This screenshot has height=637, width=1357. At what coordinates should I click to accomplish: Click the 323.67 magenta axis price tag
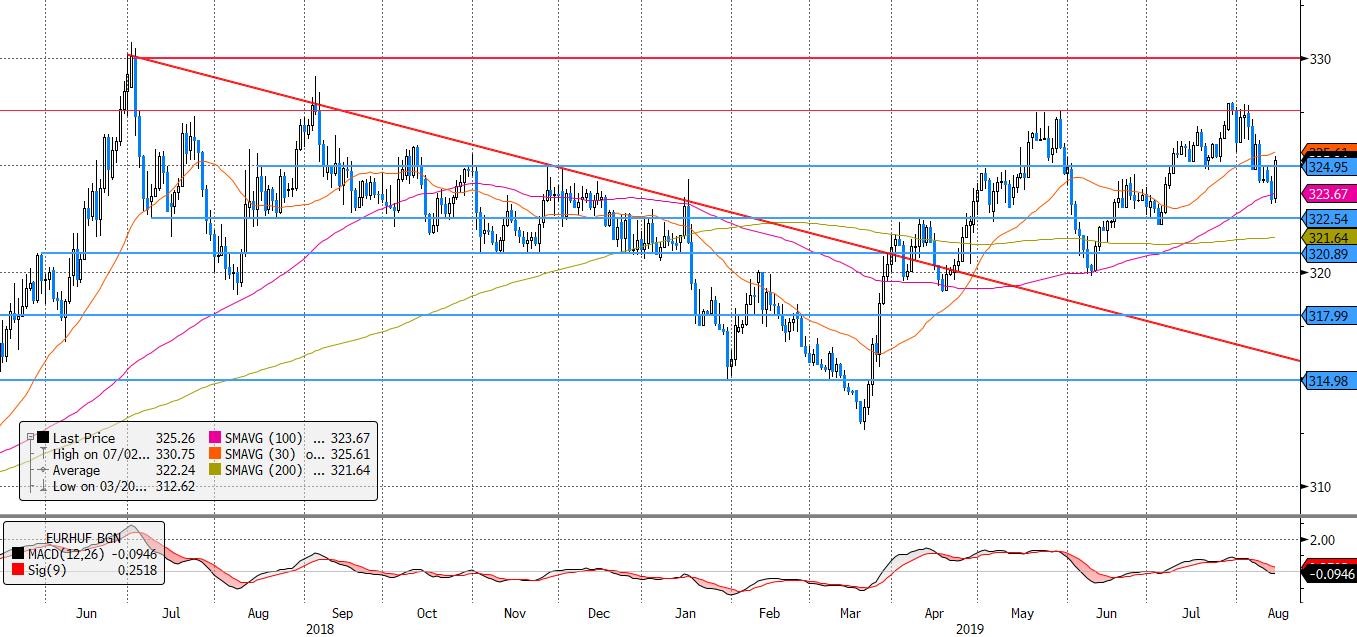coord(1328,194)
